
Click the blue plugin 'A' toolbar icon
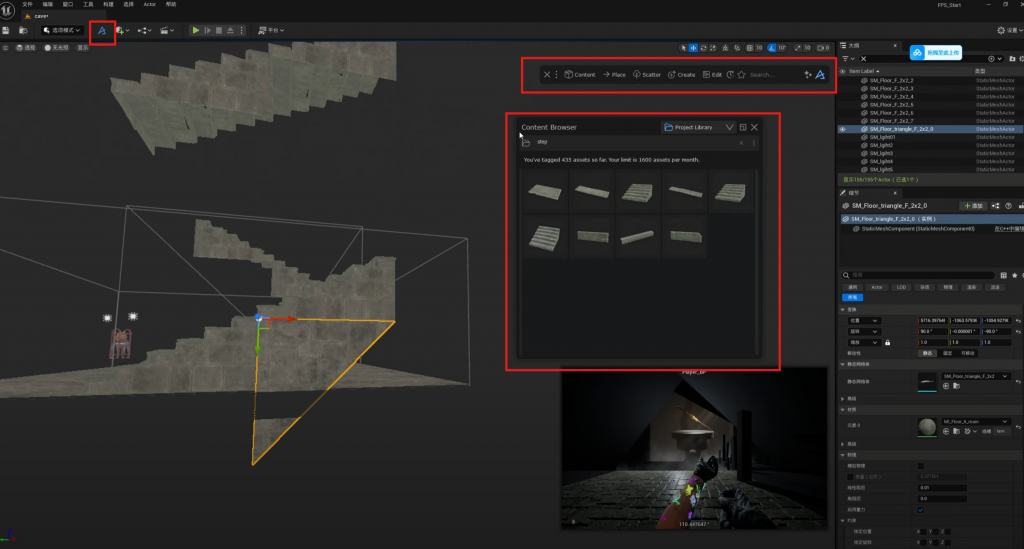click(x=102, y=31)
